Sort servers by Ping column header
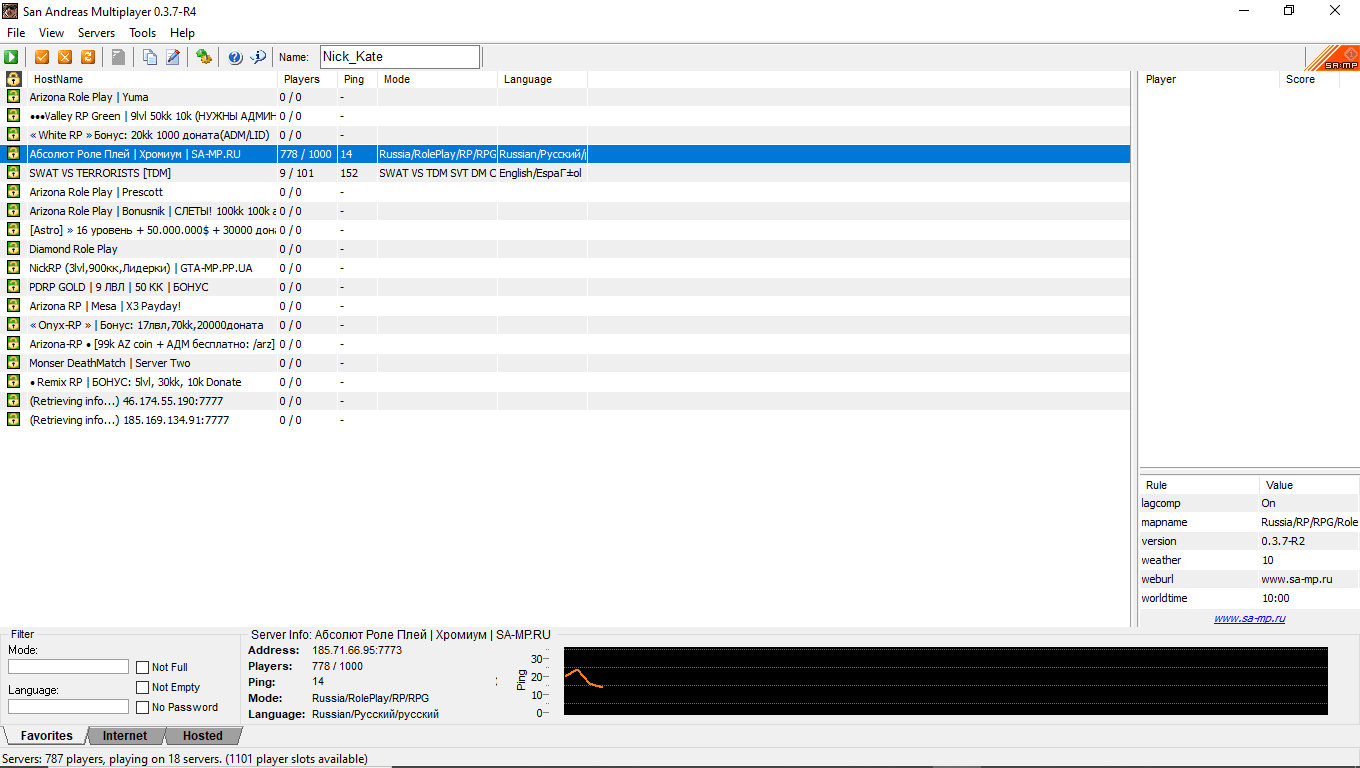1360x768 pixels. point(357,79)
